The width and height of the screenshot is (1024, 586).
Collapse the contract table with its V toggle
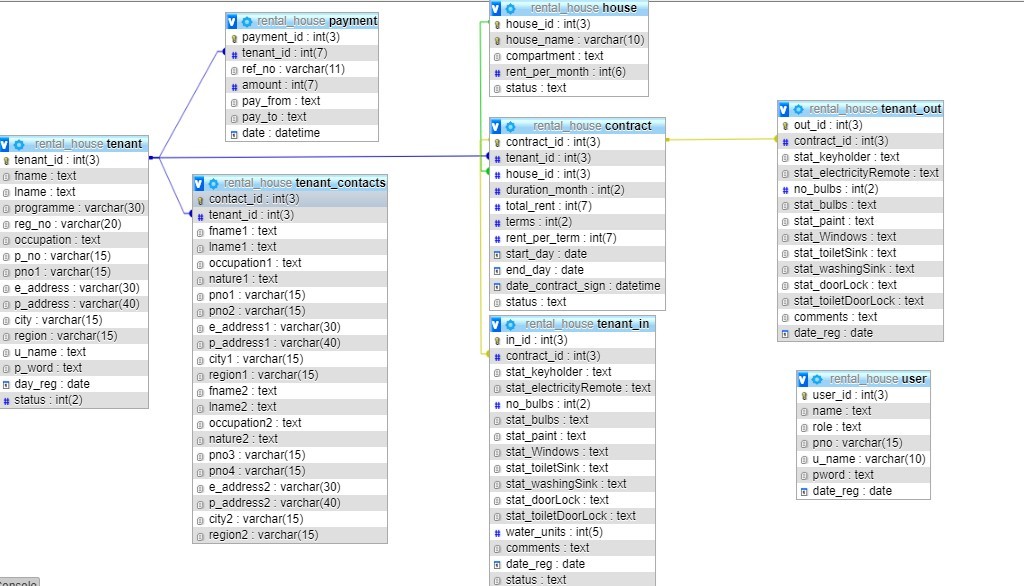(496, 126)
